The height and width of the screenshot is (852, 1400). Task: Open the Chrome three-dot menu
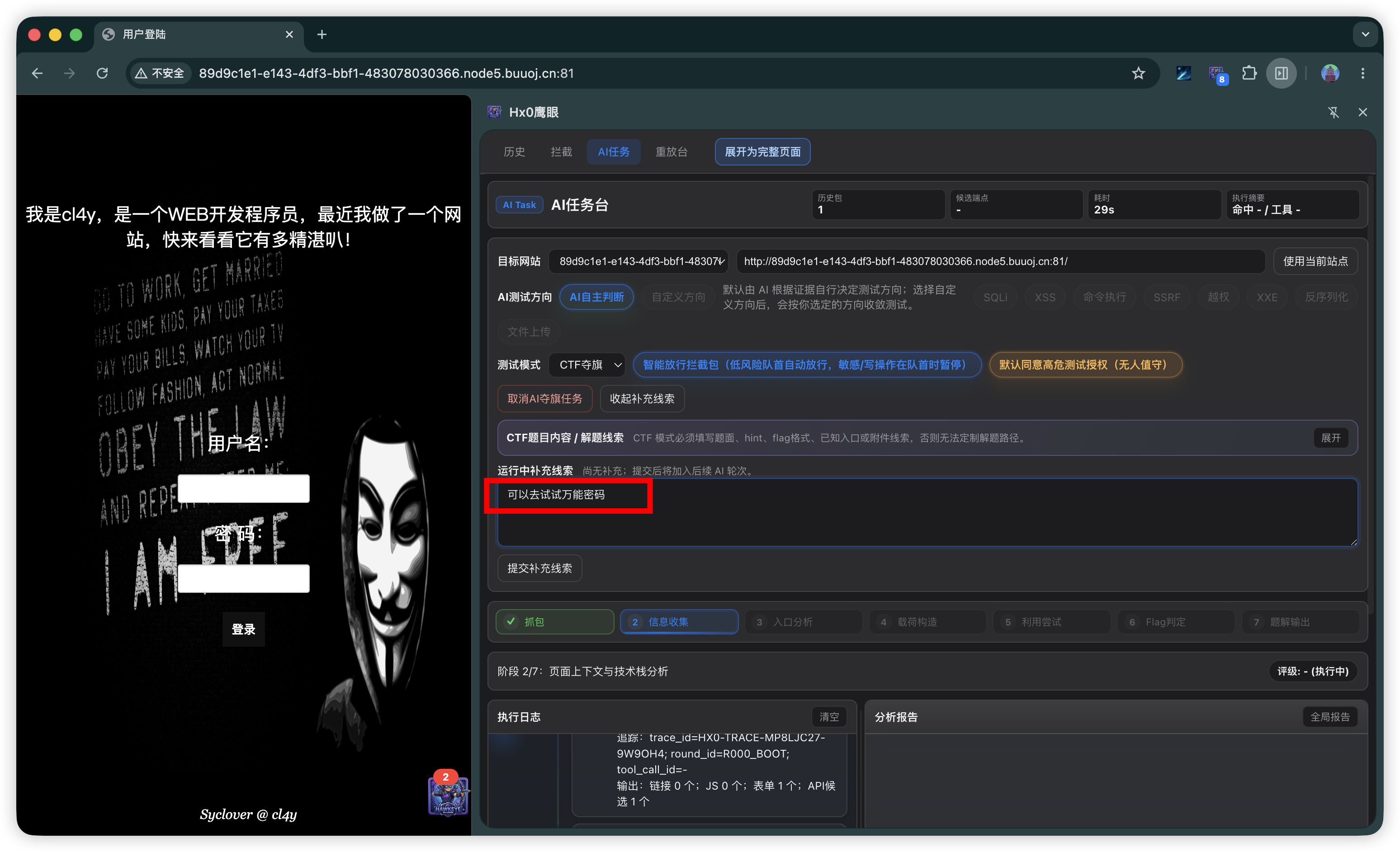(x=1362, y=73)
